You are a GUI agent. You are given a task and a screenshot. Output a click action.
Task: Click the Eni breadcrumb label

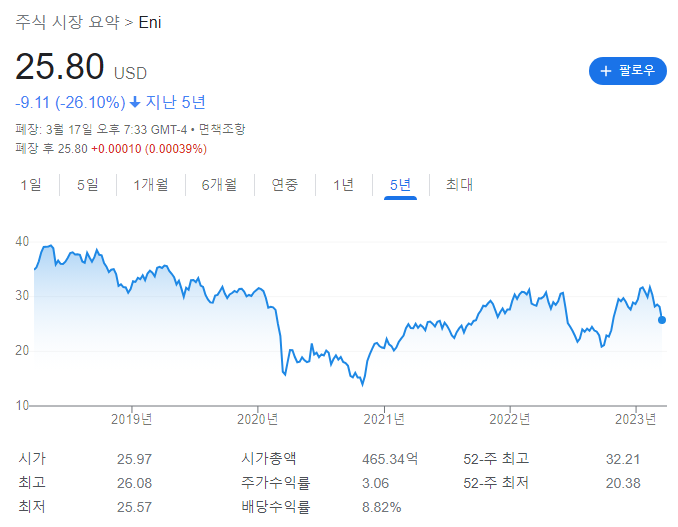coord(150,22)
